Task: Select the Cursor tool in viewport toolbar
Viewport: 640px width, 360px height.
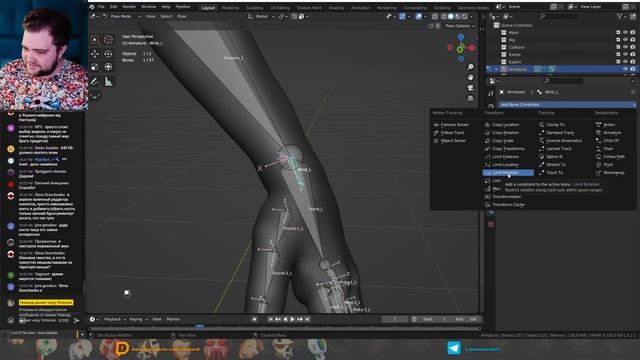Action: tap(108, 39)
